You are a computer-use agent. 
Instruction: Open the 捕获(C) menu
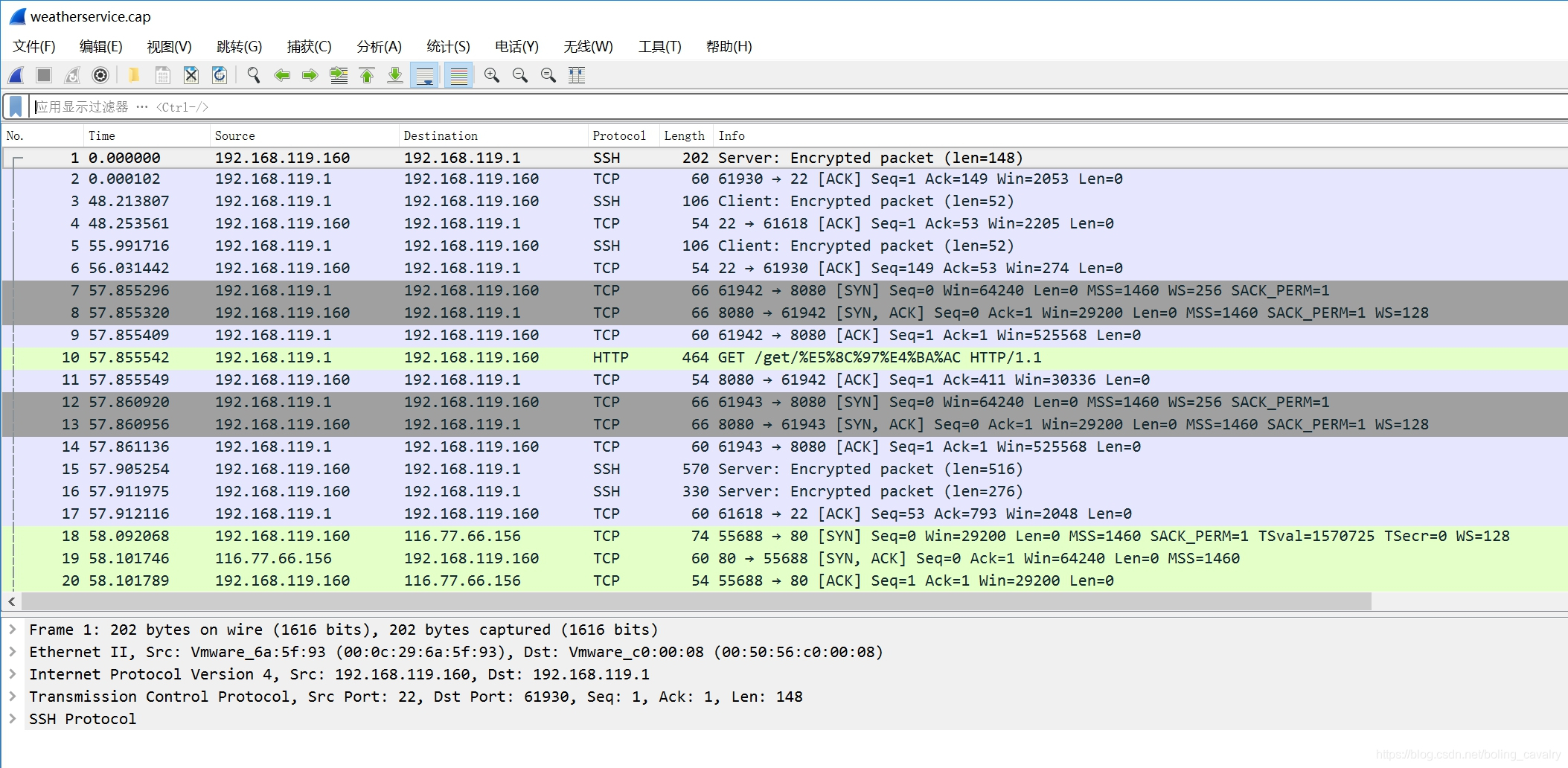(310, 46)
